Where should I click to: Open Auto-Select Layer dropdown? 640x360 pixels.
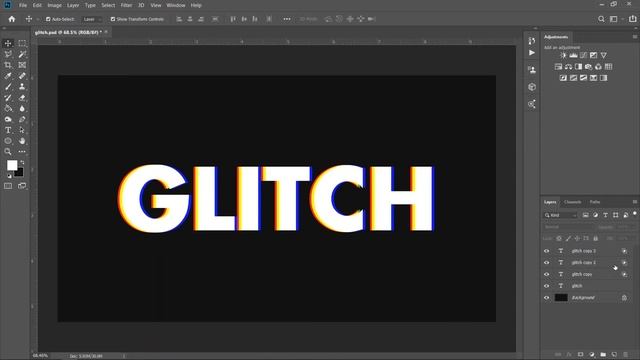(92, 19)
